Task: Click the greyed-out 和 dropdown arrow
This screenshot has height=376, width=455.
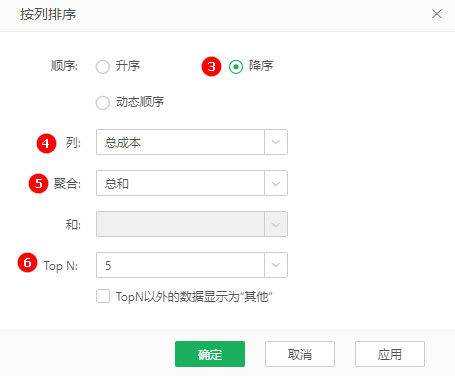Action: [276, 224]
